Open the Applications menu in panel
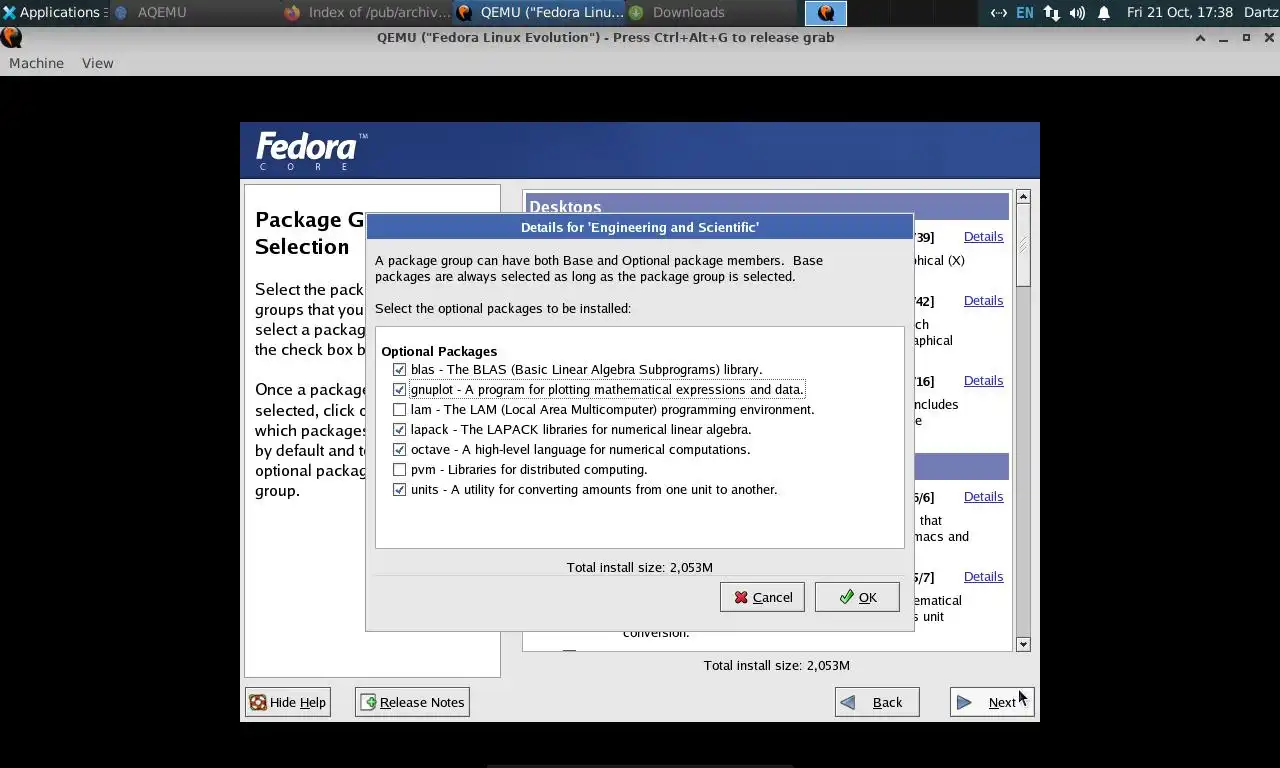 pyautogui.click(x=54, y=12)
